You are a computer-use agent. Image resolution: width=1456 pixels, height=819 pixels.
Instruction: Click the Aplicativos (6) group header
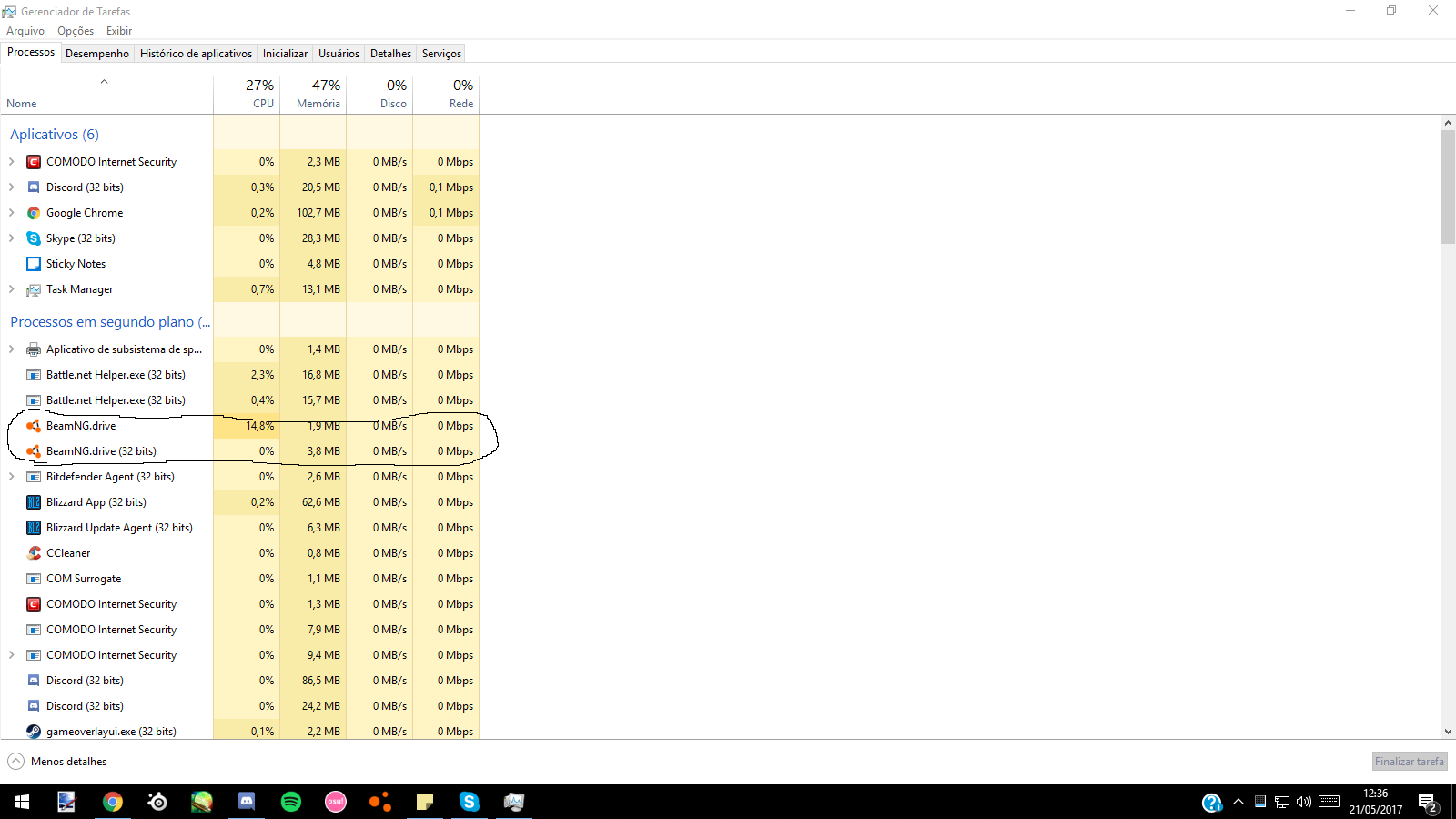55,135
